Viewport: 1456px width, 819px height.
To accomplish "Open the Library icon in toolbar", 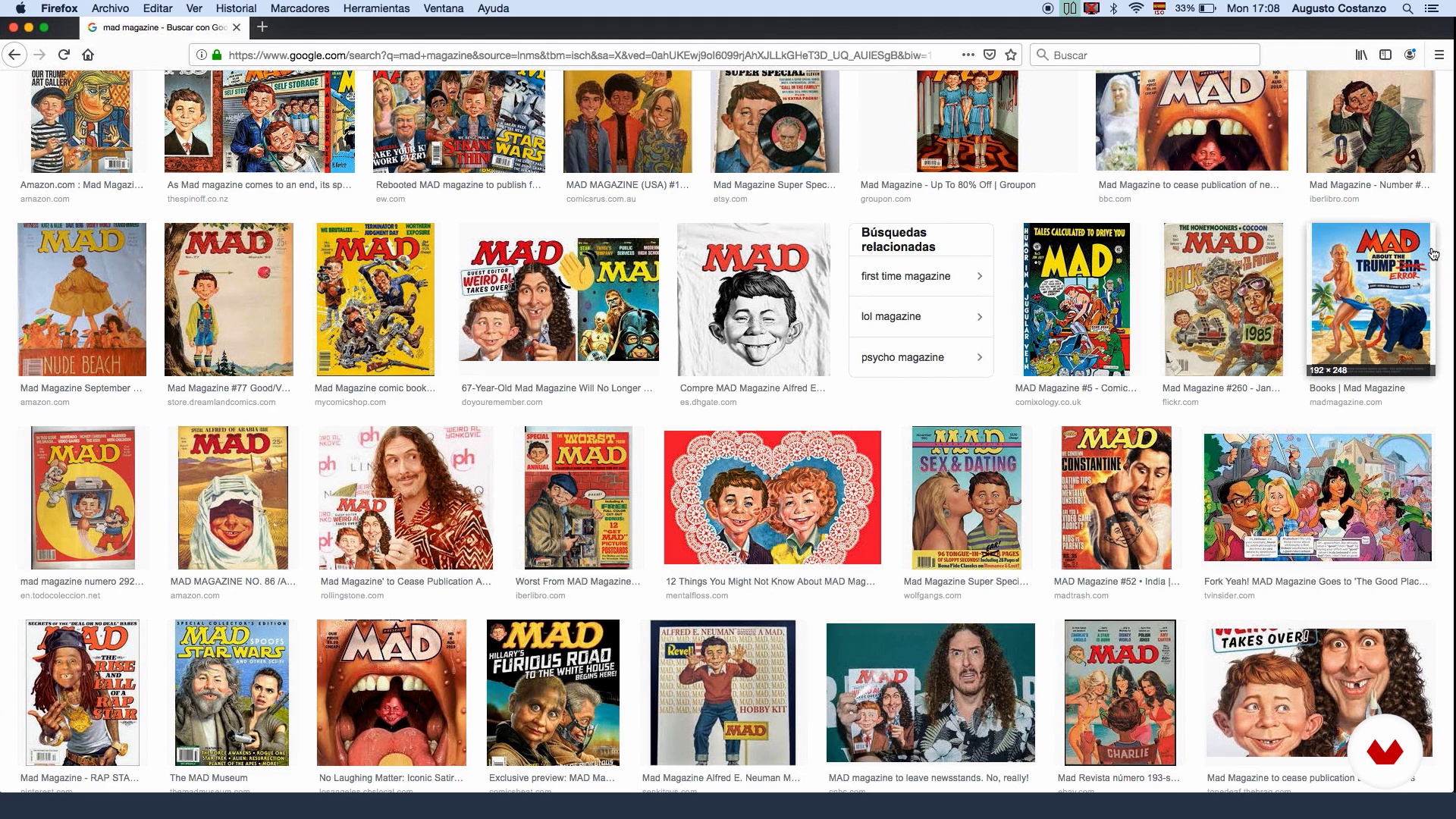I will (1361, 55).
